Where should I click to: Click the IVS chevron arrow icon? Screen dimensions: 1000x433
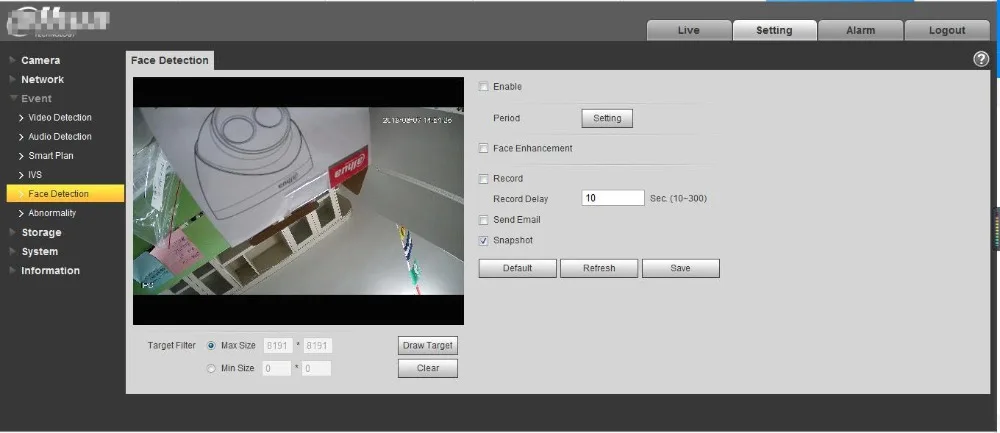(x=22, y=175)
